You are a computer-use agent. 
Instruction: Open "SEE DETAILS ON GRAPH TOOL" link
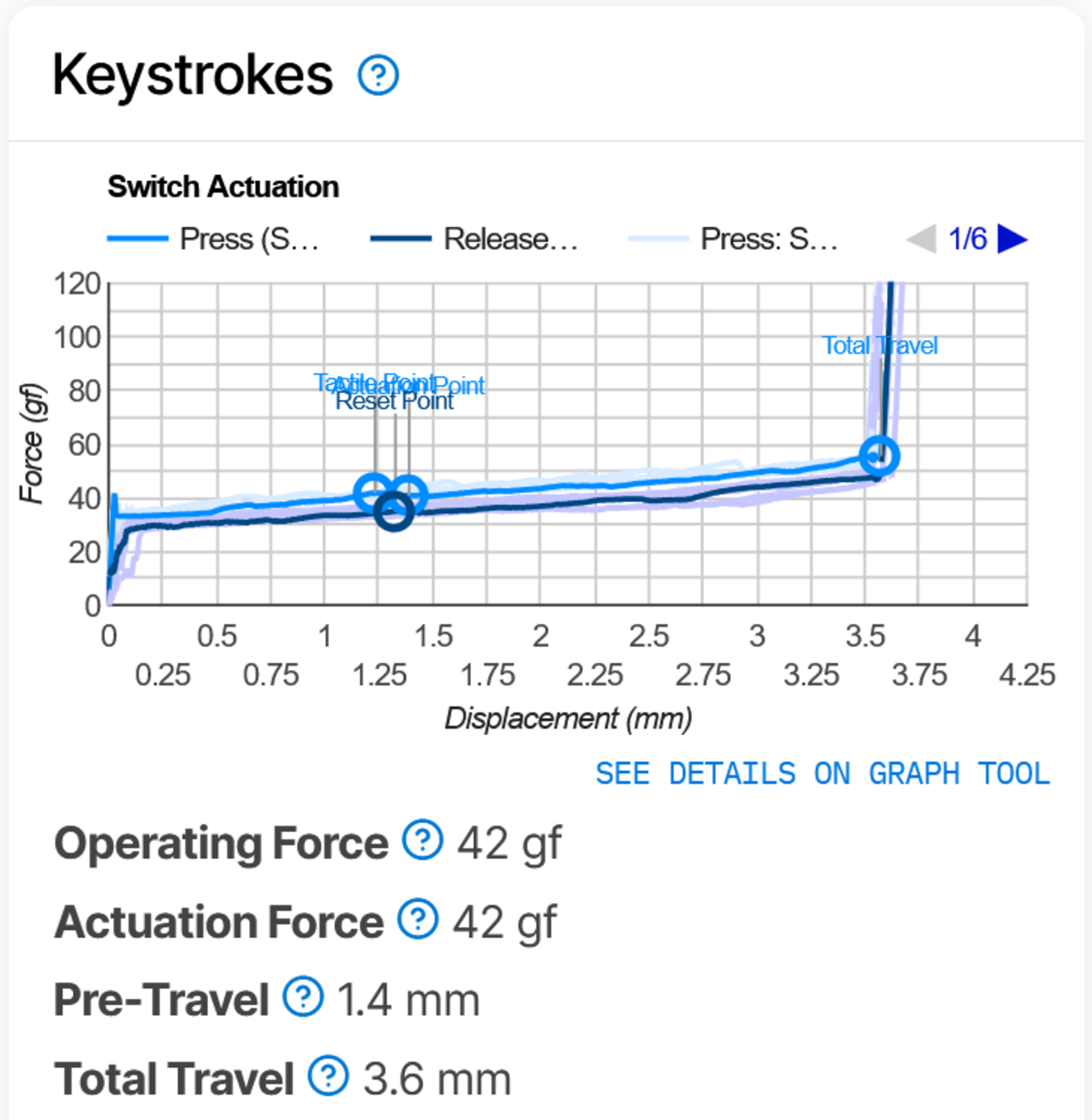click(823, 773)
